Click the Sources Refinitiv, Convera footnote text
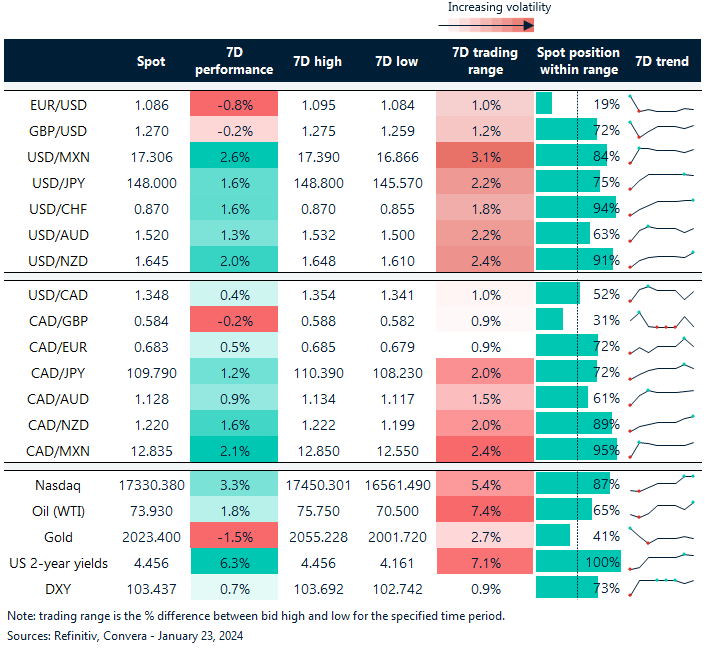 (x=125, y=635)
